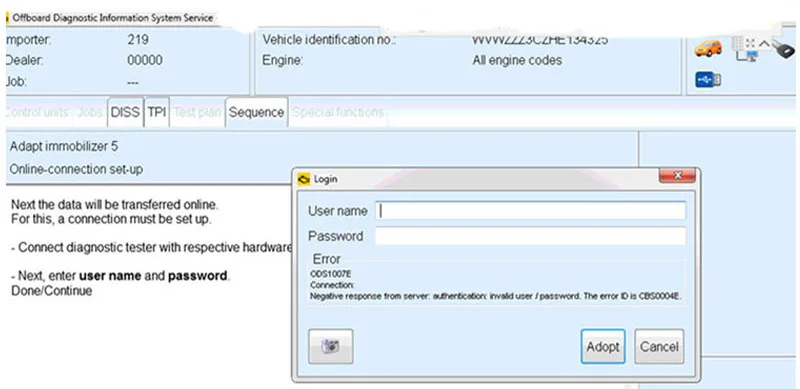The image size is (800, 389).
Task: Close the Login dialog with red X
Action: (x=678, y=176)
